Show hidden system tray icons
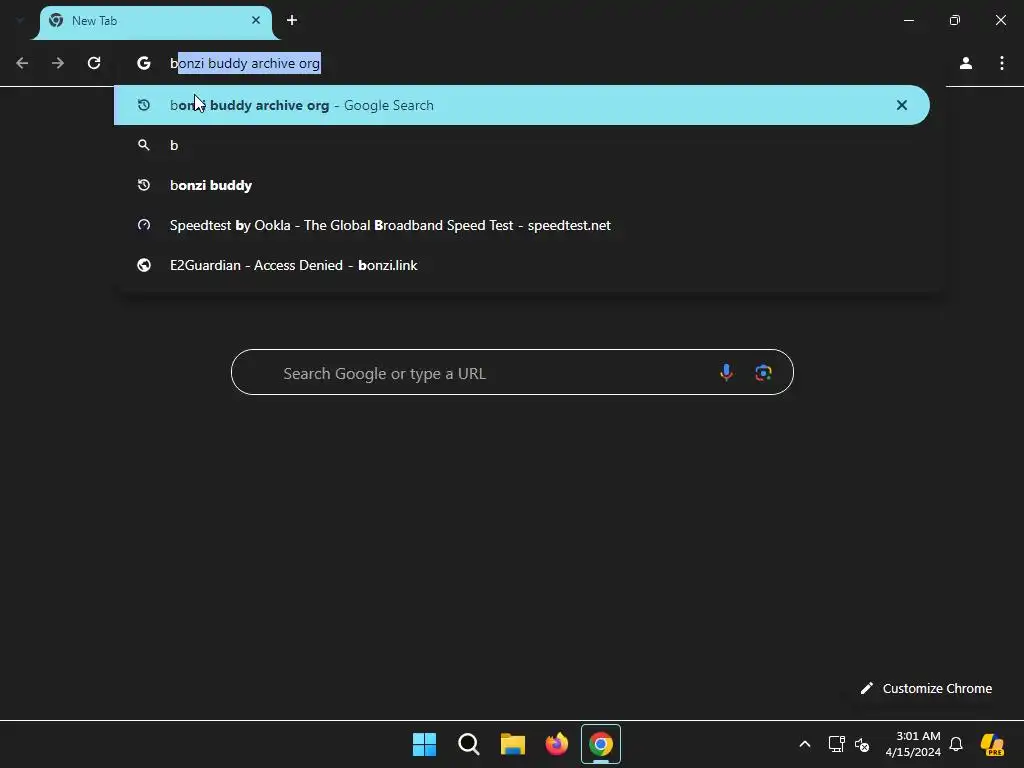1024x768 pixels. point(805,744)
